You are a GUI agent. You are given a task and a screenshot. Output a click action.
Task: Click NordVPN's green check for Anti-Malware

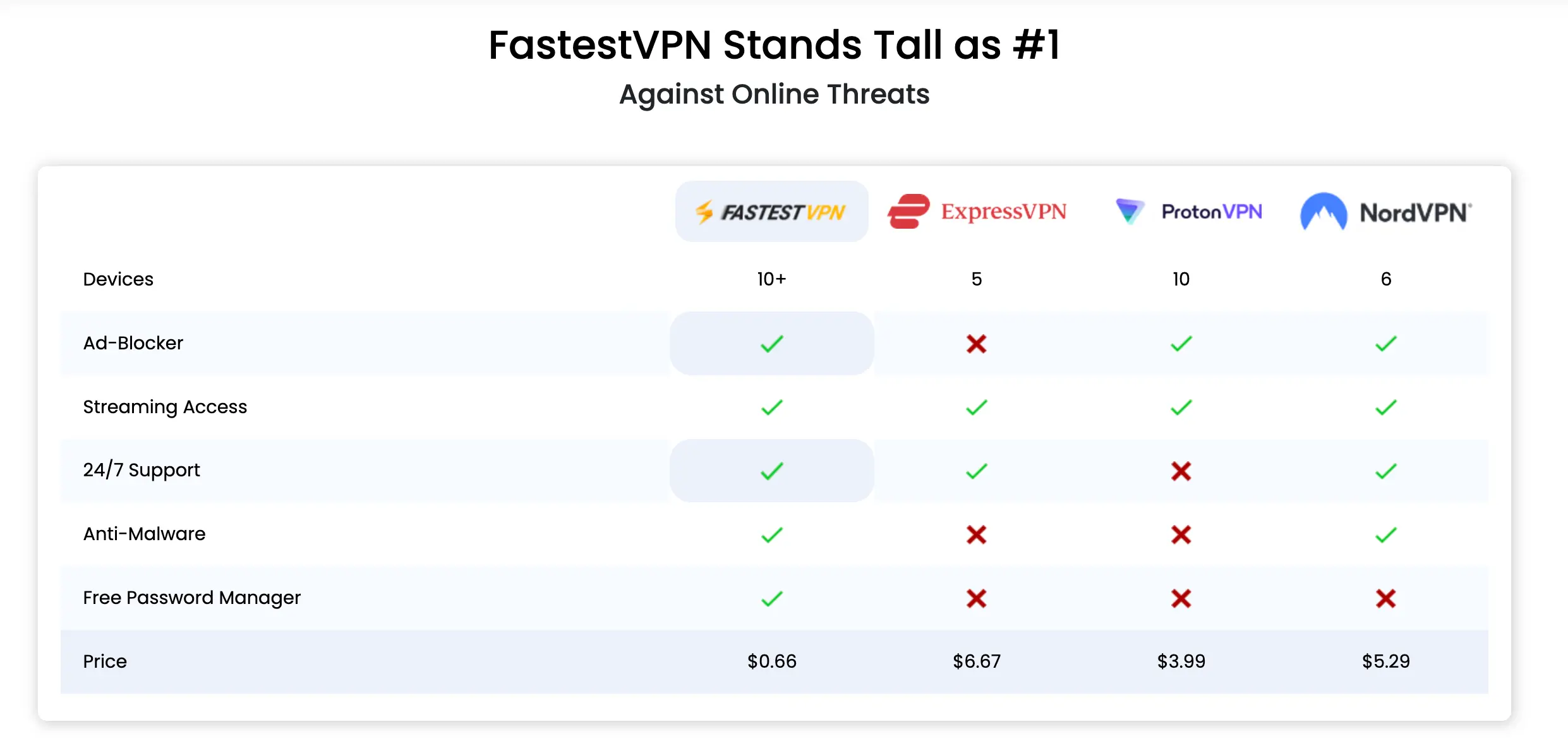coord(1385,534)
